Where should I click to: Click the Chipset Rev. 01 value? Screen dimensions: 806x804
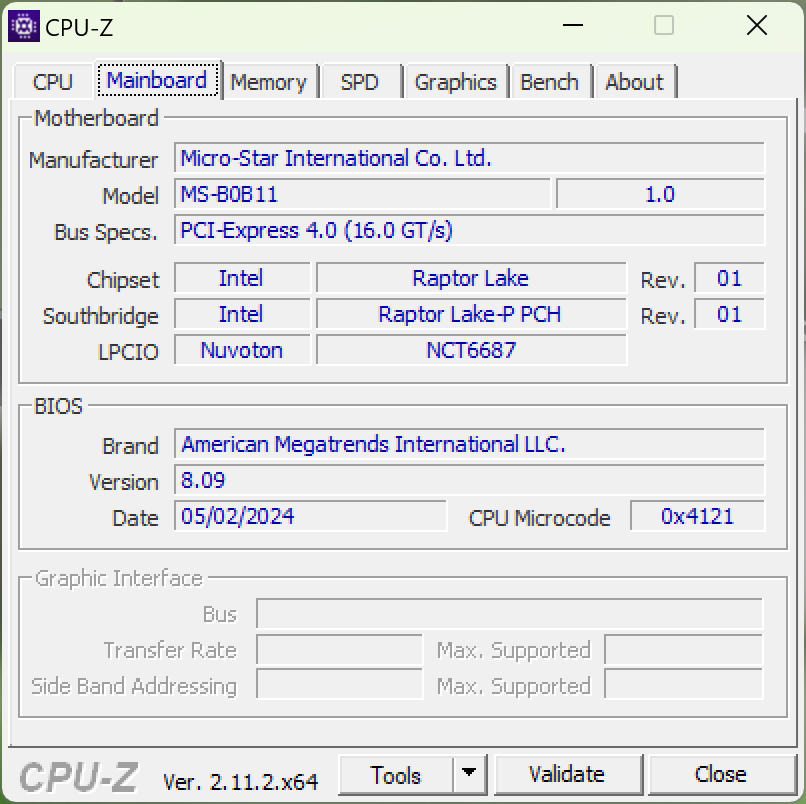[x=729, y=278]
